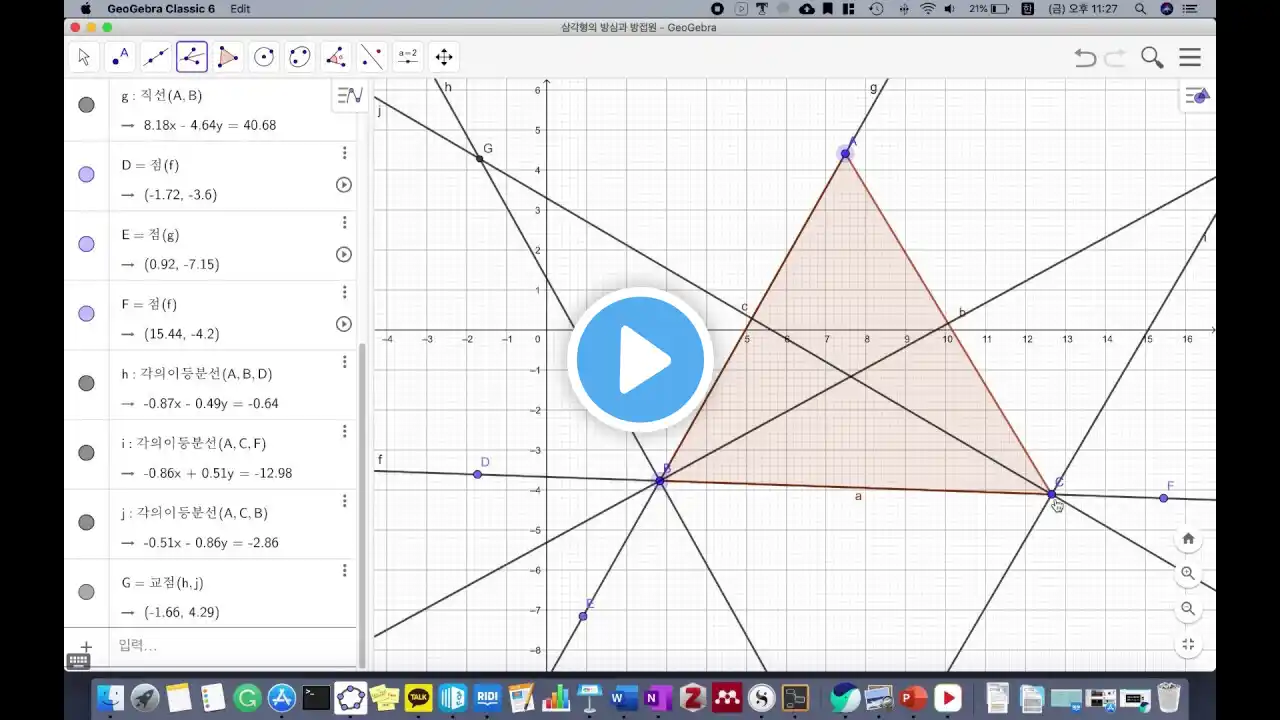This screenshot has height=720, width=1280.
Task: Add new input with plus icon
Action: tap(86, 647)
